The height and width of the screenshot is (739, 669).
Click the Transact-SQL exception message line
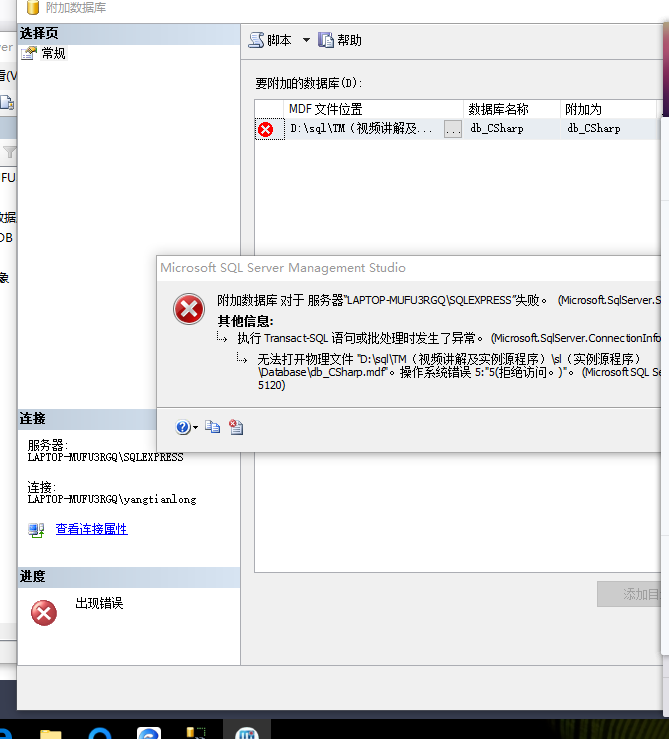click(449, 338)
